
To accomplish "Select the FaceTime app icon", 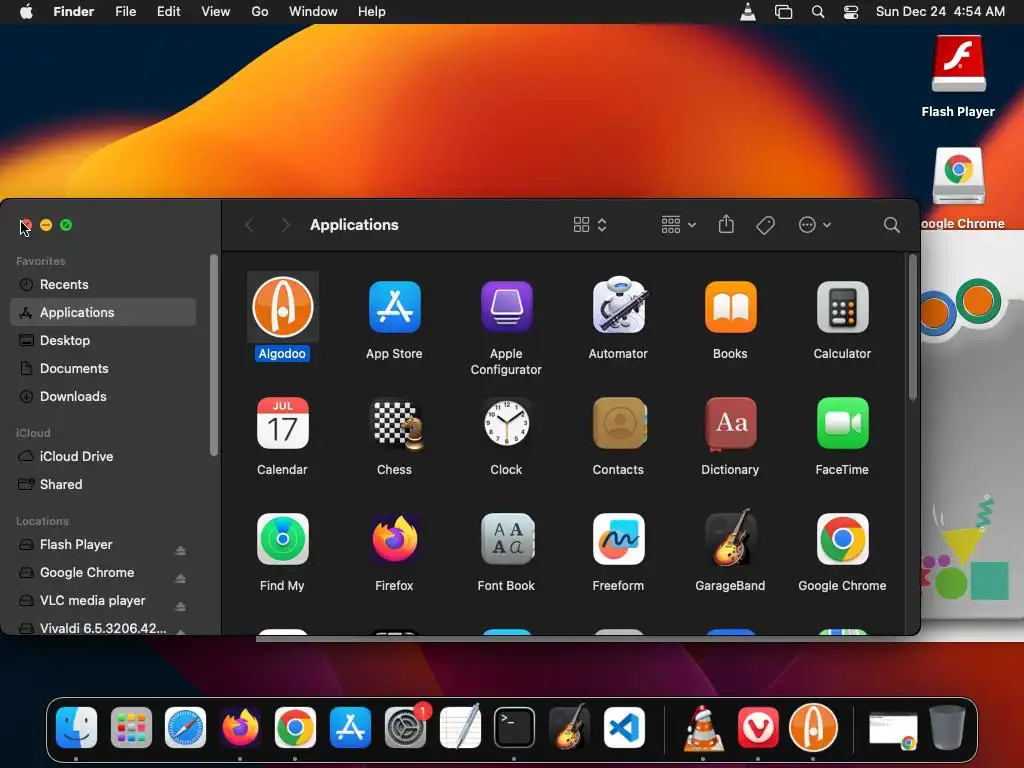I will click(842, 423).
